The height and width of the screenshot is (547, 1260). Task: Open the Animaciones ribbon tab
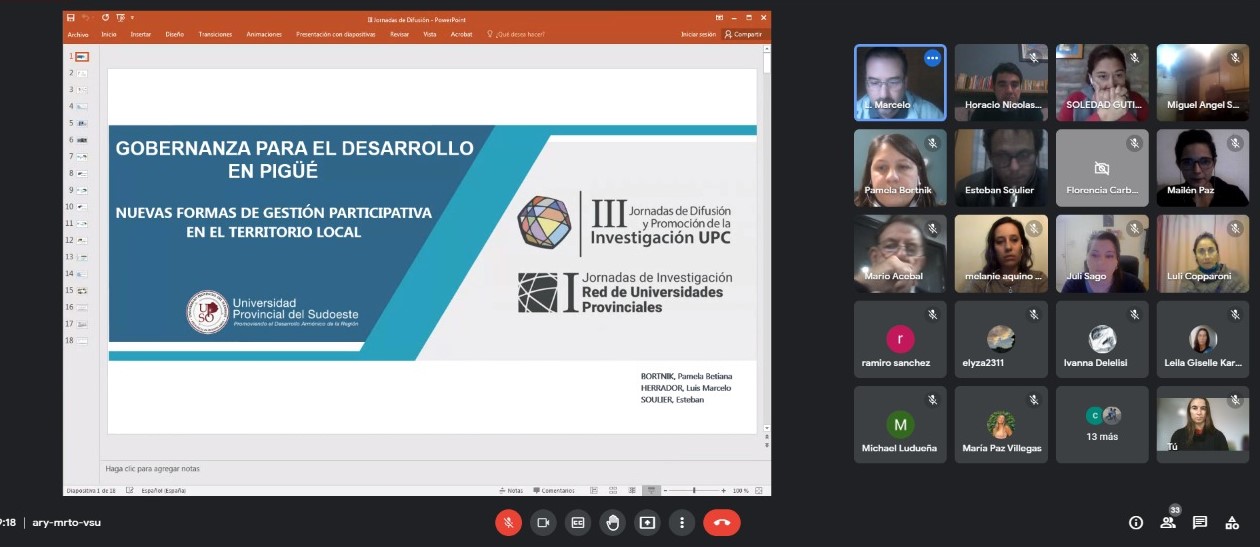(264, 34)
